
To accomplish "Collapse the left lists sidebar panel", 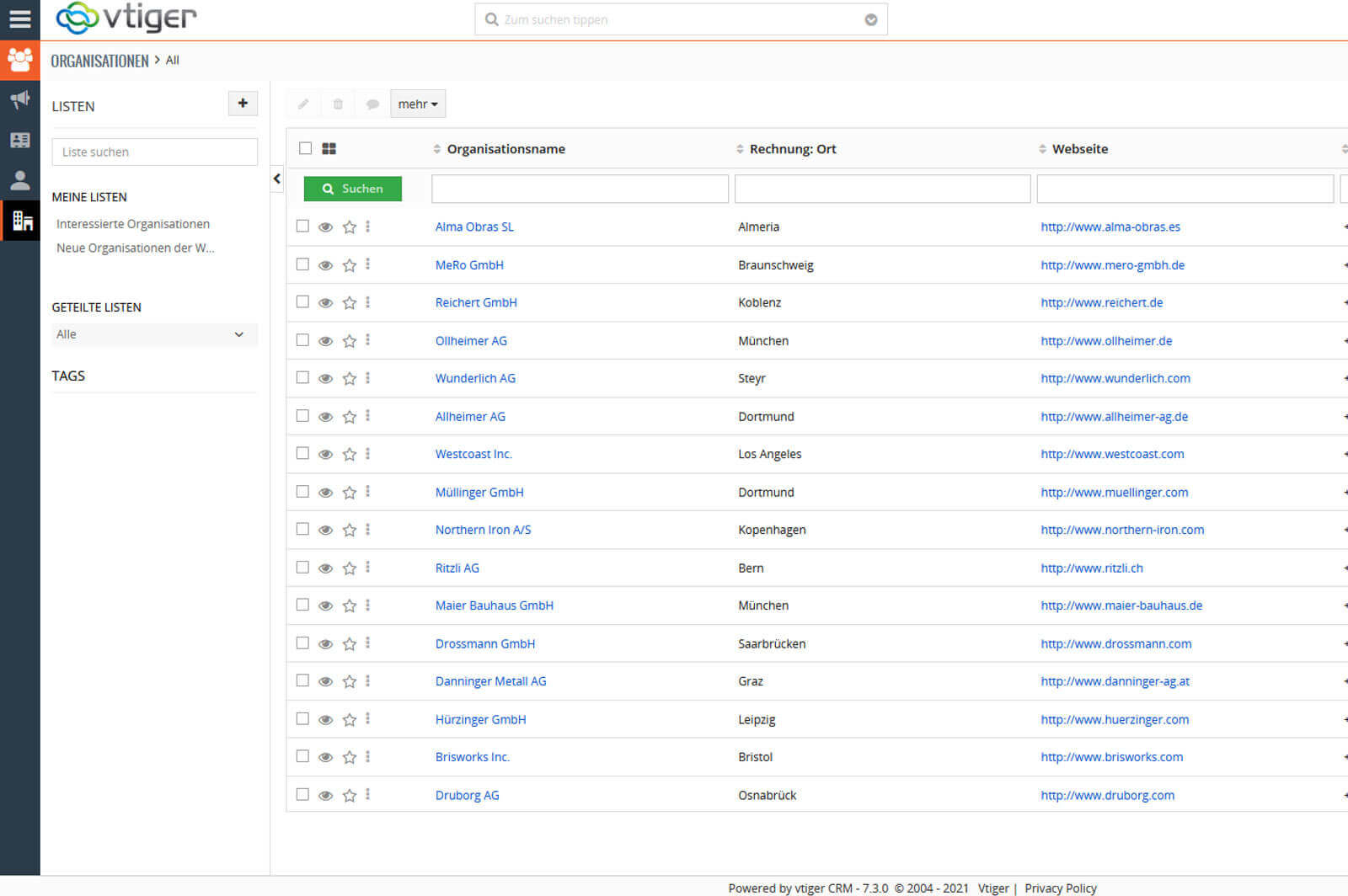I will point(277,179).
